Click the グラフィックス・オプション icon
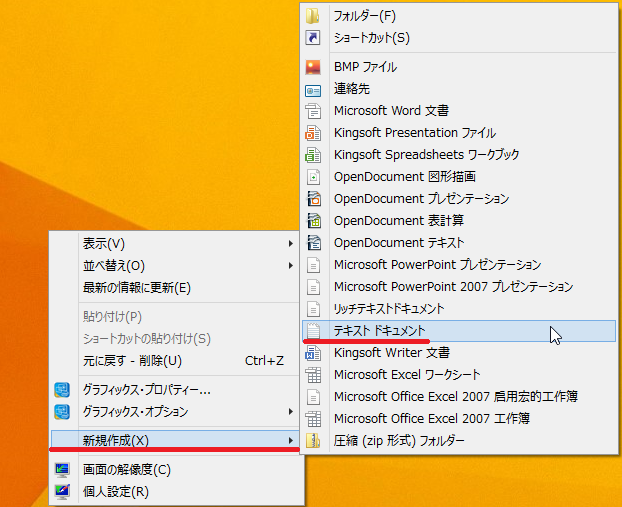622x507 pixels. point(62,412)
